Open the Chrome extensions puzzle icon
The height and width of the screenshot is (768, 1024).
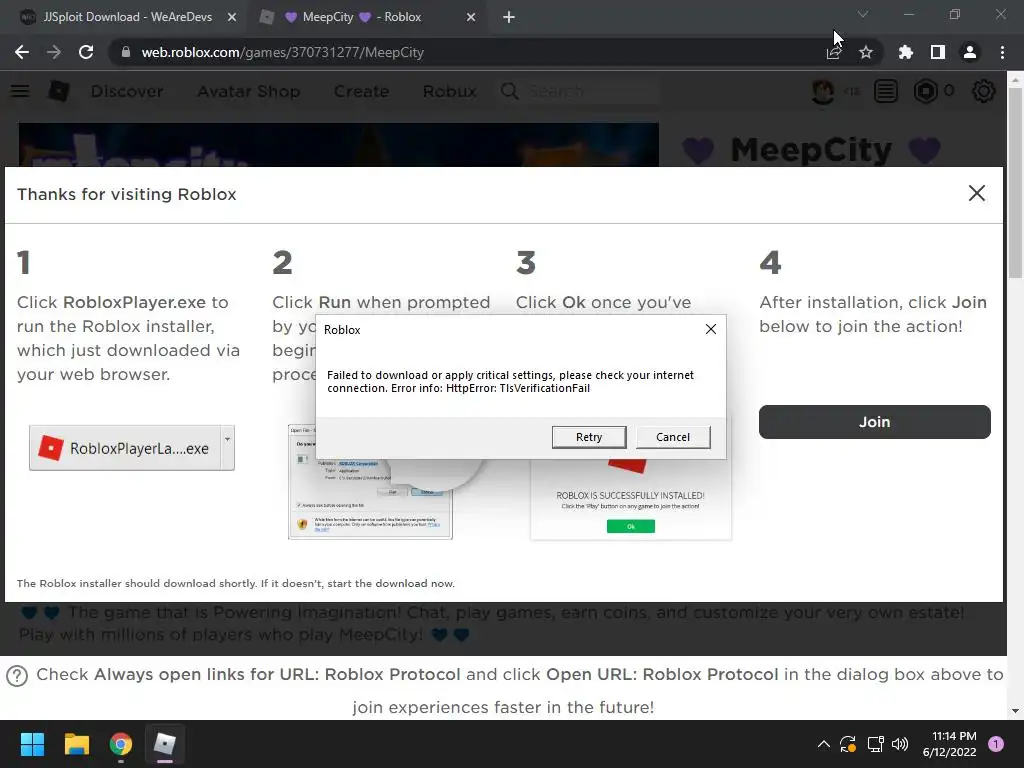coord(905,52)
